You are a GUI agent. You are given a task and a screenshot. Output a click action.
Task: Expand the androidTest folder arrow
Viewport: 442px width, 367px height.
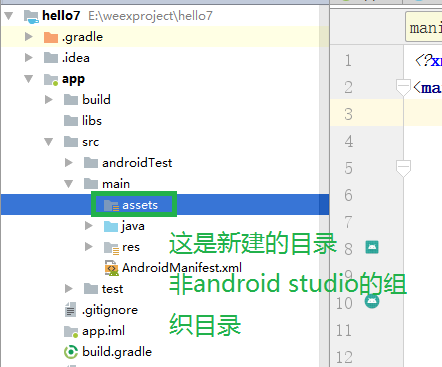point(69,163)
